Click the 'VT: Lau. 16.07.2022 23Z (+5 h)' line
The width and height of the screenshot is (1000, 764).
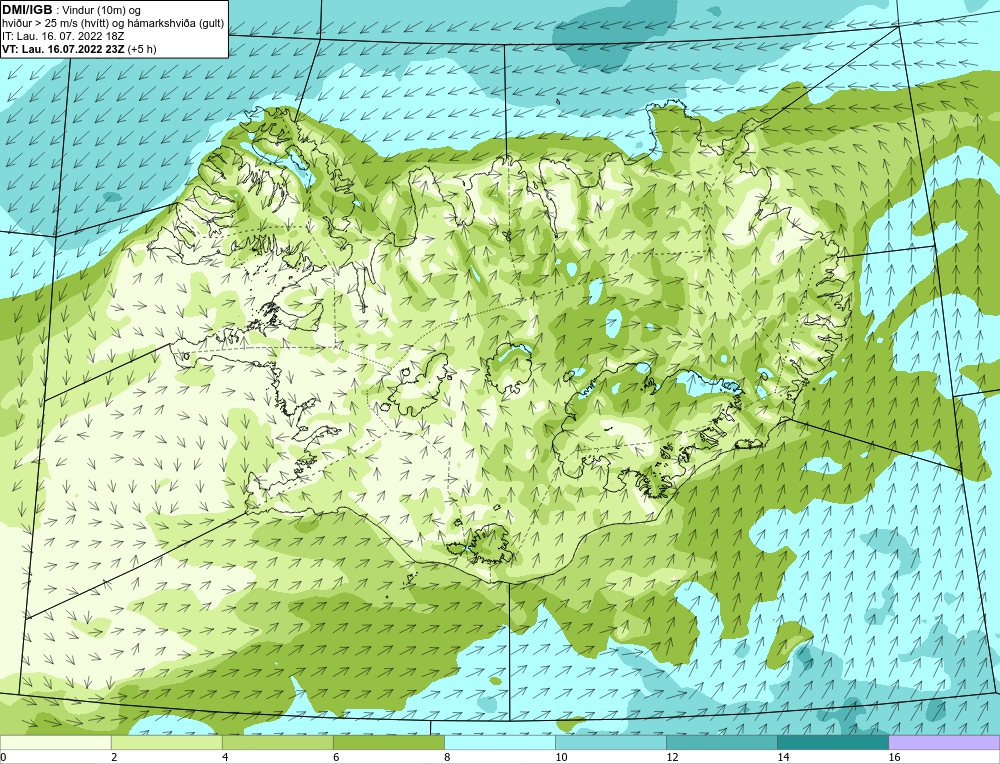coord(79,49)
